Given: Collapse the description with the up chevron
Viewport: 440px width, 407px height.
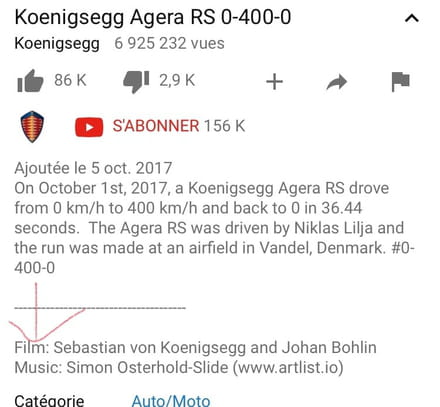Looking at the screenshot, I should (x=412, y=18).
